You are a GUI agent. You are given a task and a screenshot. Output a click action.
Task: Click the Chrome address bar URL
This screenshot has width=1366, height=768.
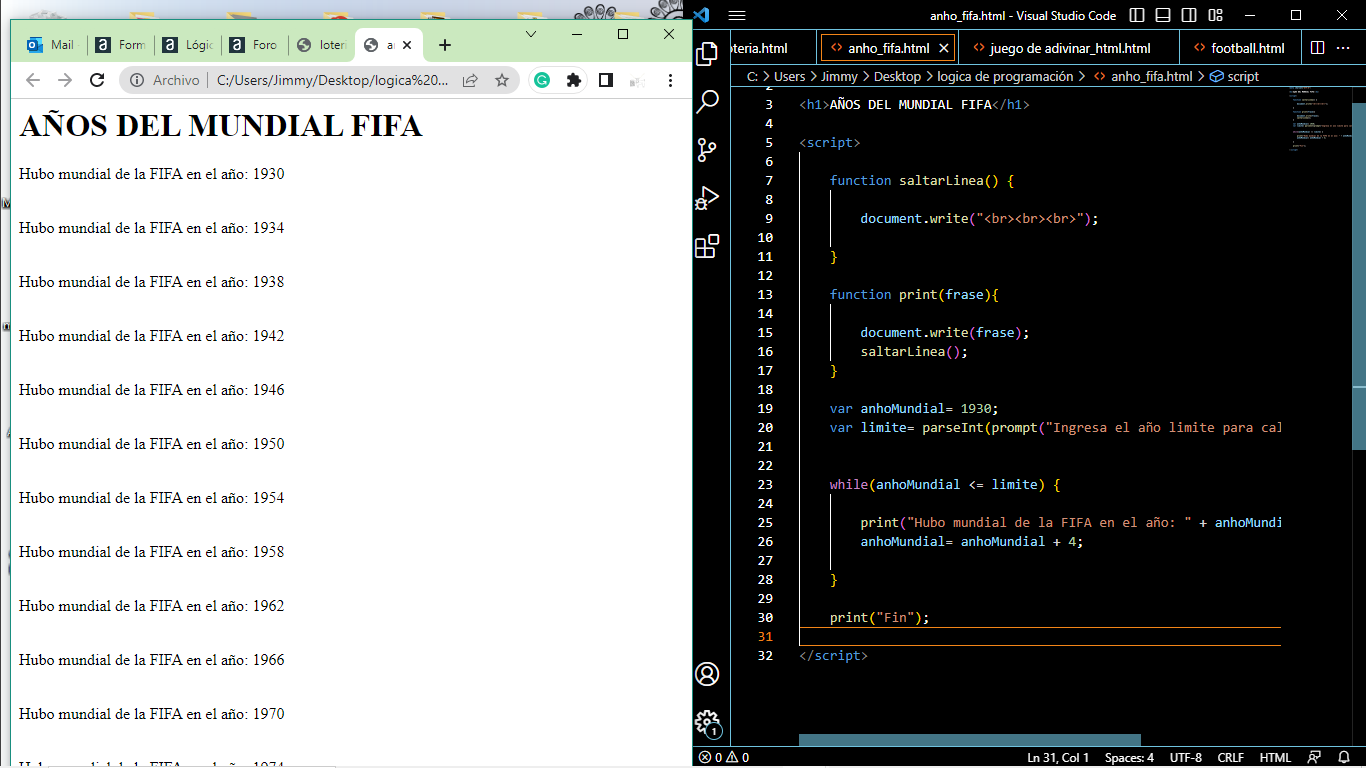(333, 80)
